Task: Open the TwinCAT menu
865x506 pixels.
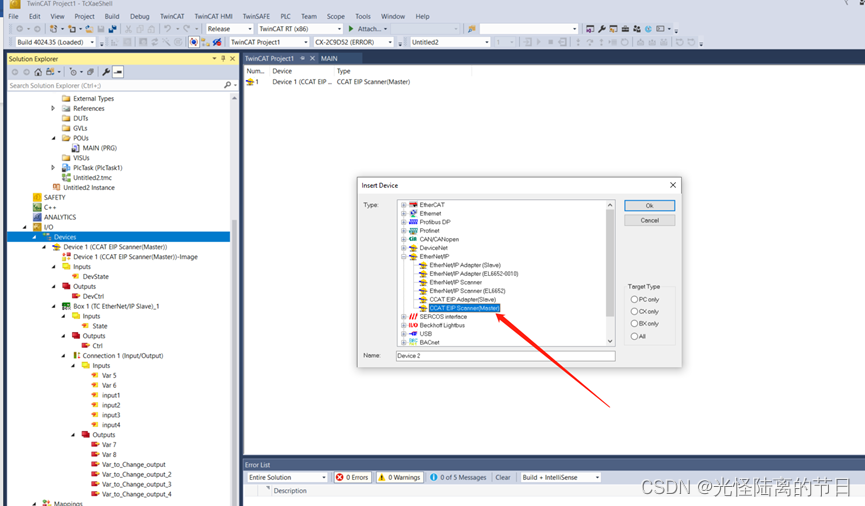Action: [x=172, y=17]
